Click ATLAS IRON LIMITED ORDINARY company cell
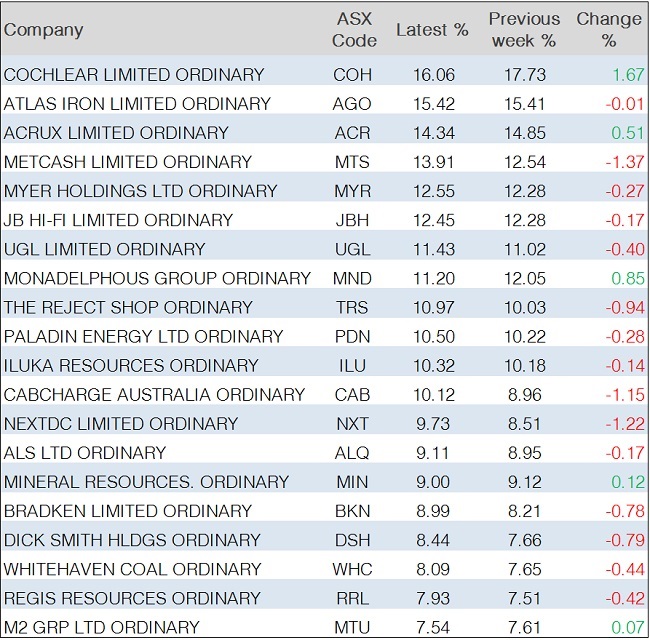The height and width of the screenshot is (640, 650). click(138, 104)
